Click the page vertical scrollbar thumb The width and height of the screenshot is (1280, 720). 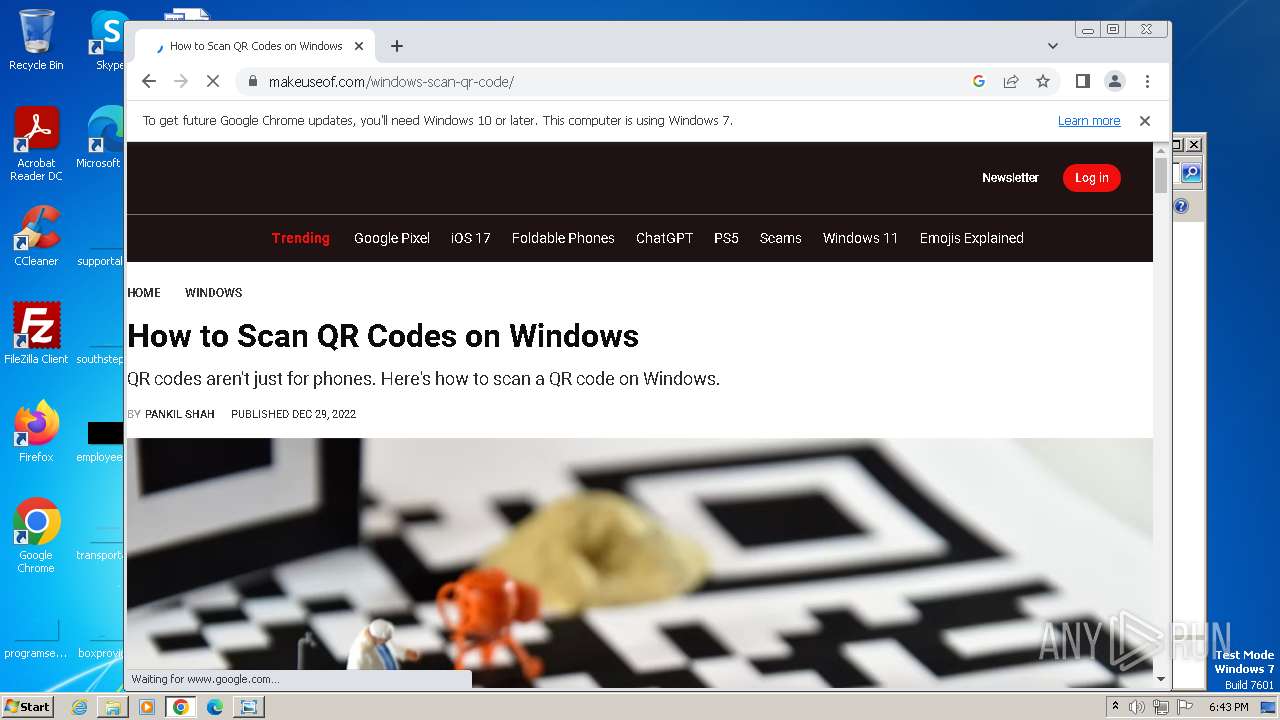pos(1161,175)
